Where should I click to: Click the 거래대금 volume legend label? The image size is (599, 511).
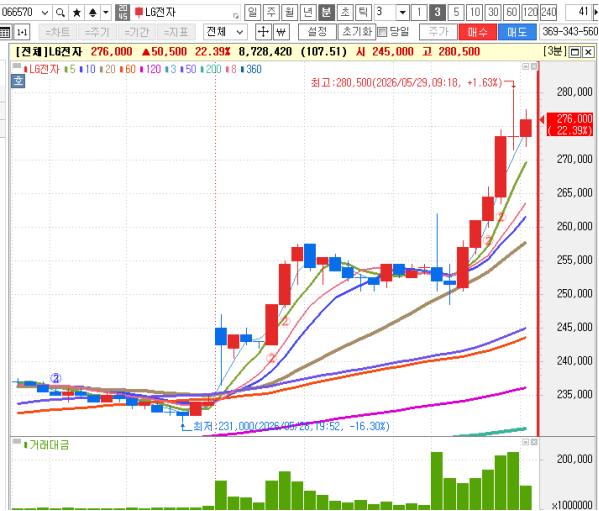click(47, 445)
